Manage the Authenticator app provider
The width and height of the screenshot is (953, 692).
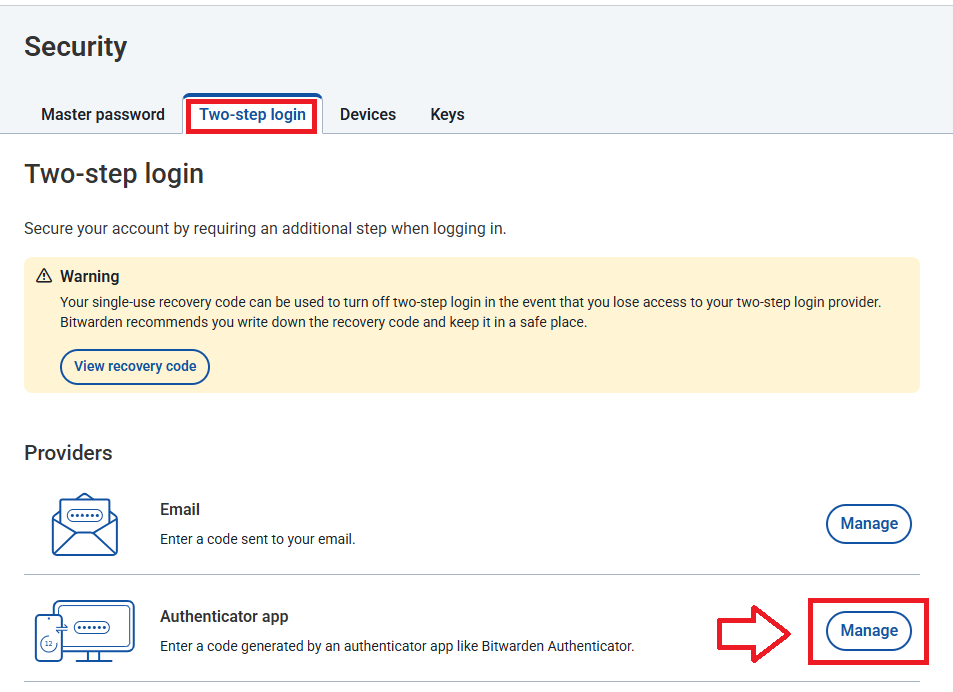[x=868, y=630]
